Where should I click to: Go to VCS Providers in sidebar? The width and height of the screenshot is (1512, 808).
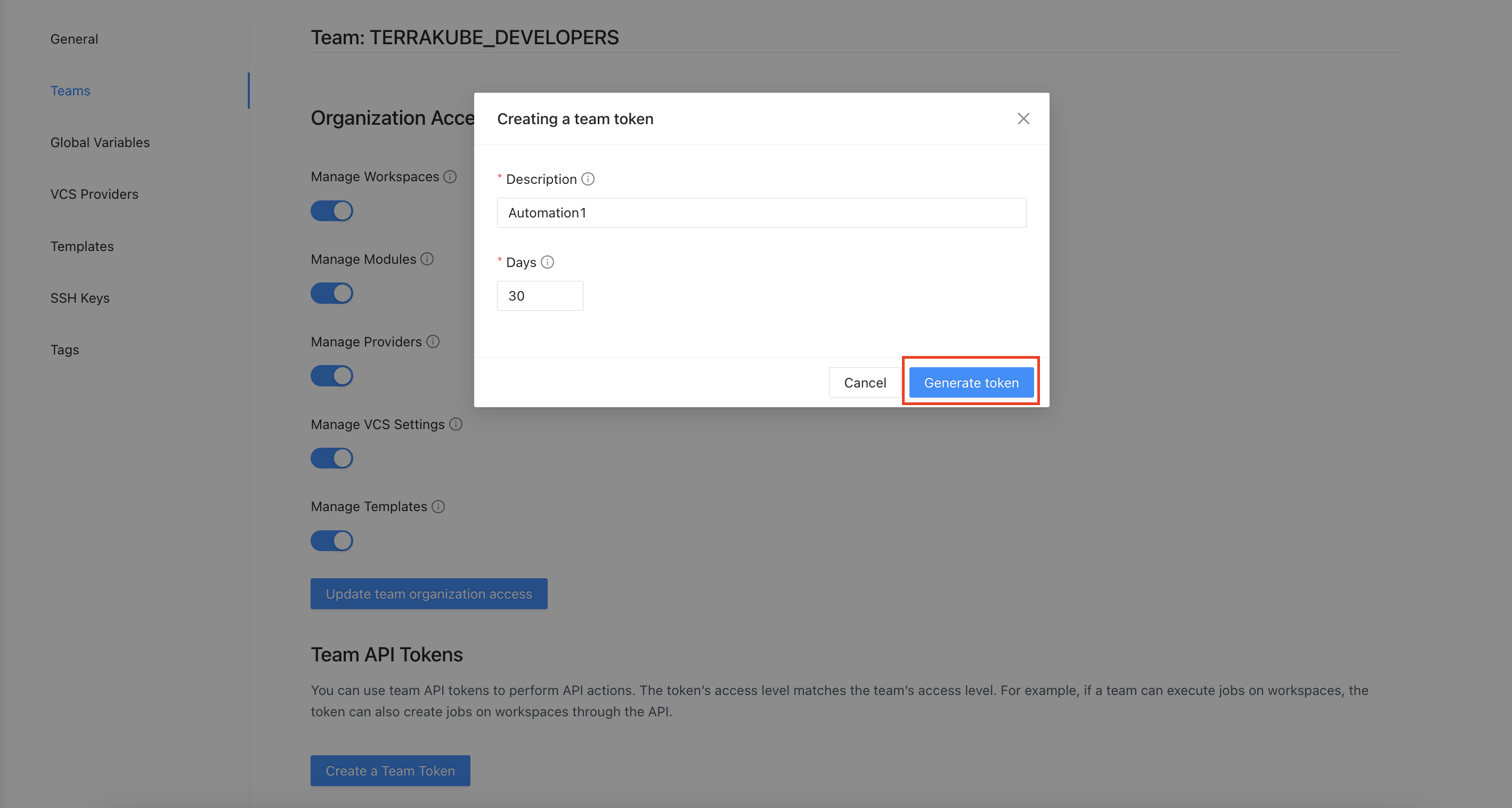click(94, 194)
